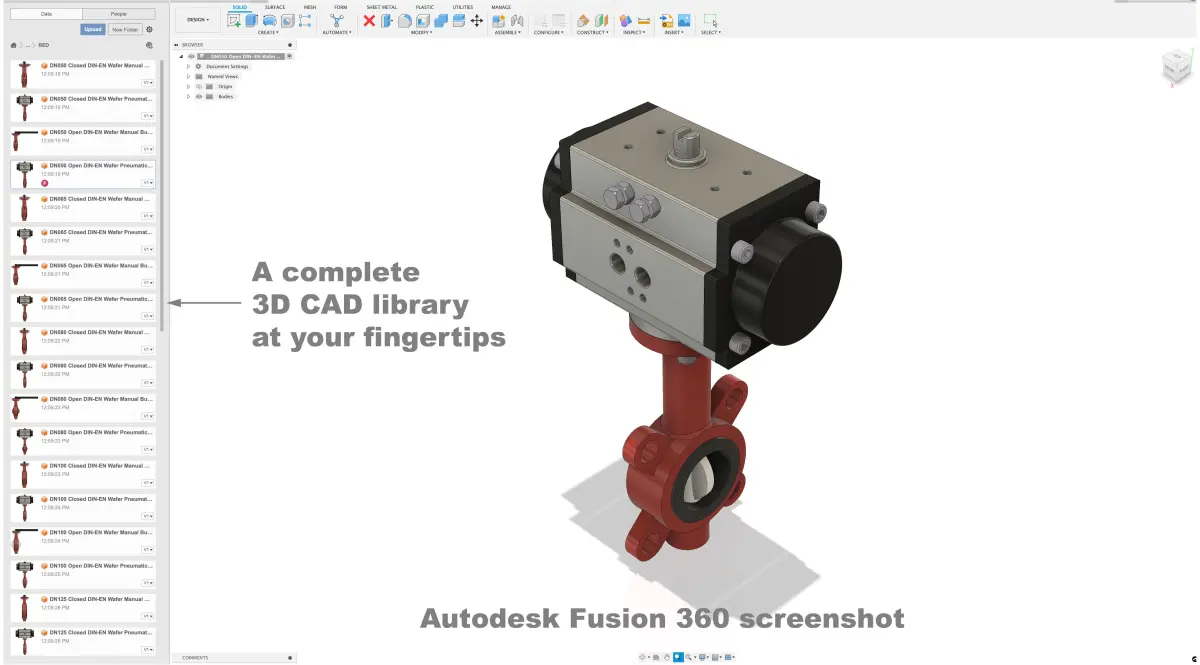Switch to the UTILITIES tab
Viewport: 1200px width, 665px height.
point(463,7)
